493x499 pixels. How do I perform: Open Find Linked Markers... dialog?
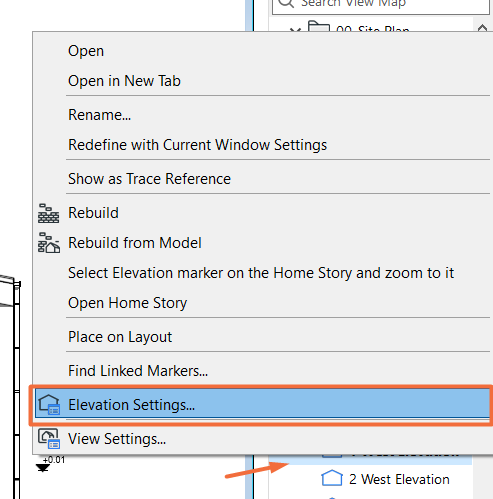pos(138,371)
